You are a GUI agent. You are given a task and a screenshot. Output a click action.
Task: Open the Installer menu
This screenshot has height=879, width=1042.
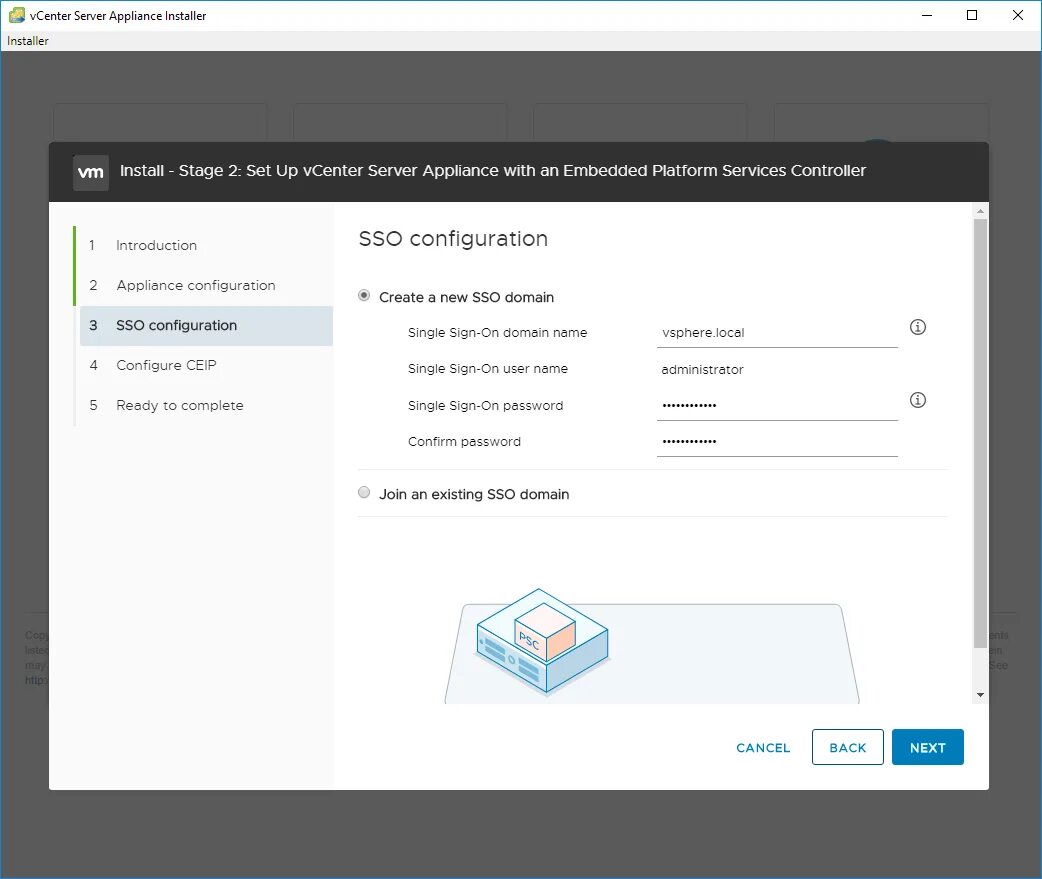tap(28, 41)
